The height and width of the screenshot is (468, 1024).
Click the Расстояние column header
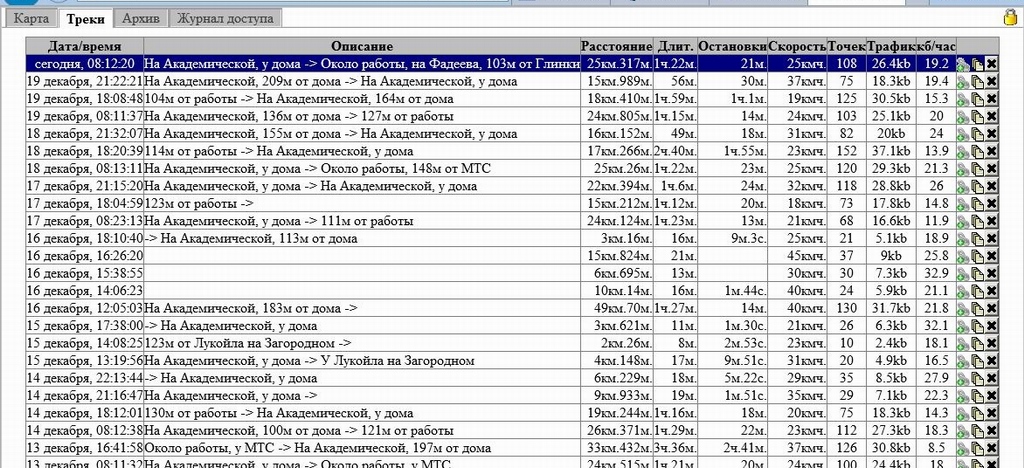click(616, 46)
